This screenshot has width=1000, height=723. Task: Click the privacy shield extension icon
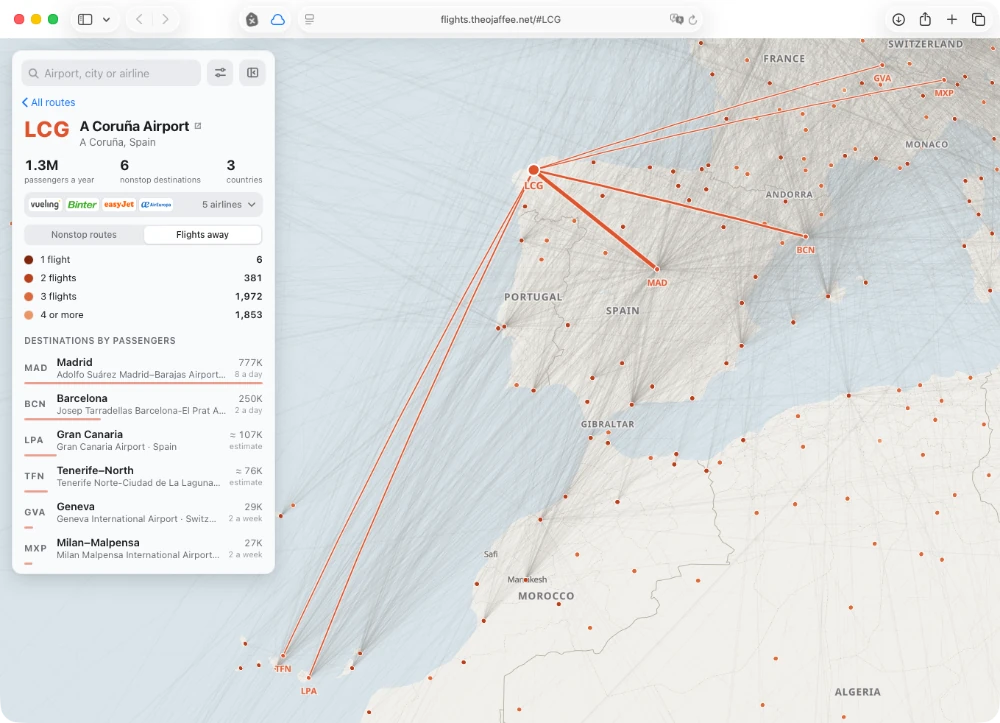pyautogui.click(x=252, y=20)
